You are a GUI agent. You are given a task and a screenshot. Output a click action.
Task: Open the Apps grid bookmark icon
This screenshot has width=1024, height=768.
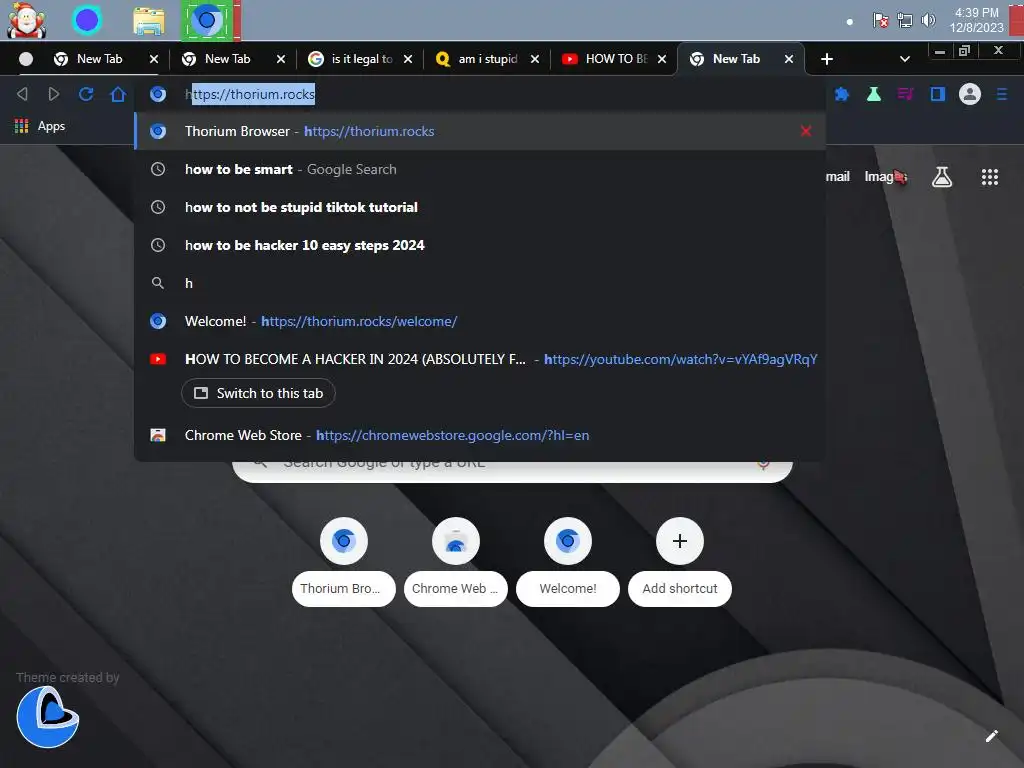pyautogui.click(x=22, y=126)
